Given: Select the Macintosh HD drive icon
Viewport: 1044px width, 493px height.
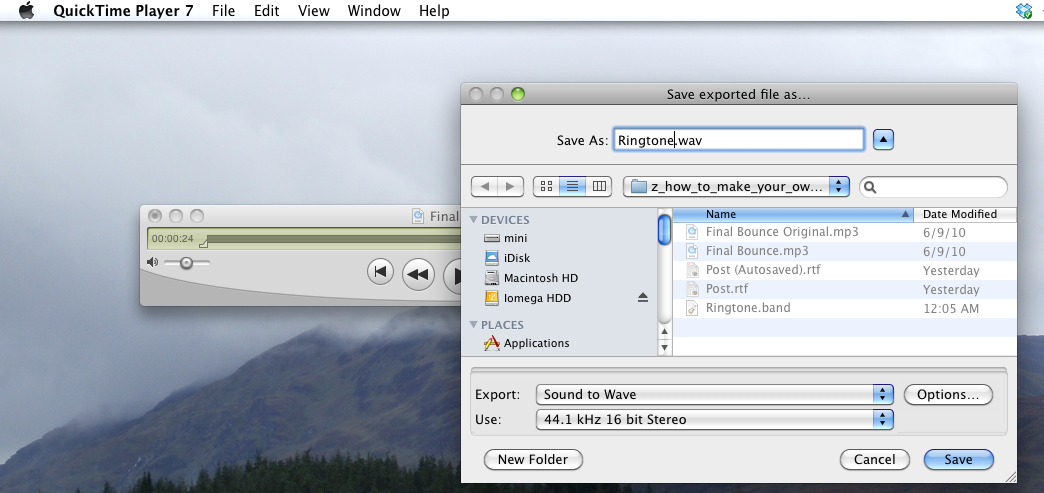Looking at the screenshot, I should coord(491,278).
